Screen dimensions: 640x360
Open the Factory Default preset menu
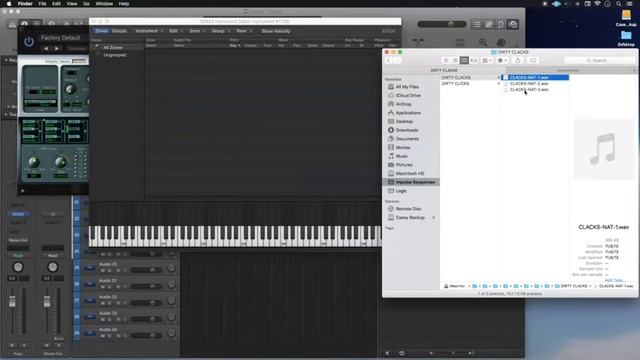60,38
